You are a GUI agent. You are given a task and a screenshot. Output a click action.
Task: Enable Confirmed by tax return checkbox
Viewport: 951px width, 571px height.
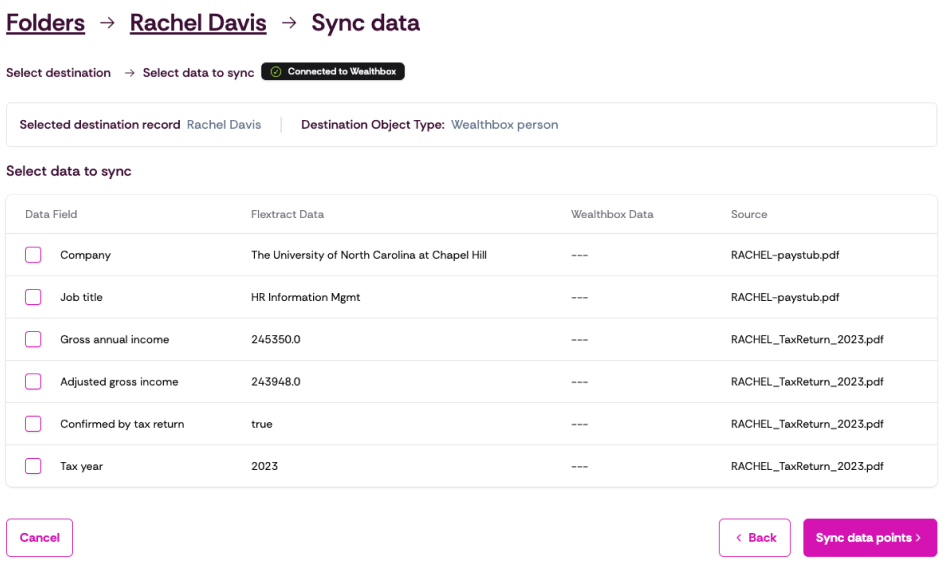coord(33,424)
